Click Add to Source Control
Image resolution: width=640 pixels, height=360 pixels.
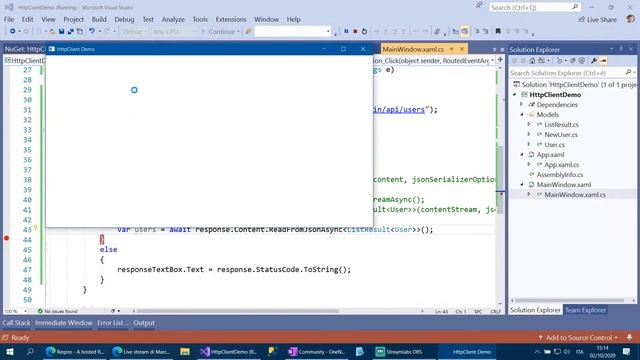(x=578, y=338)
